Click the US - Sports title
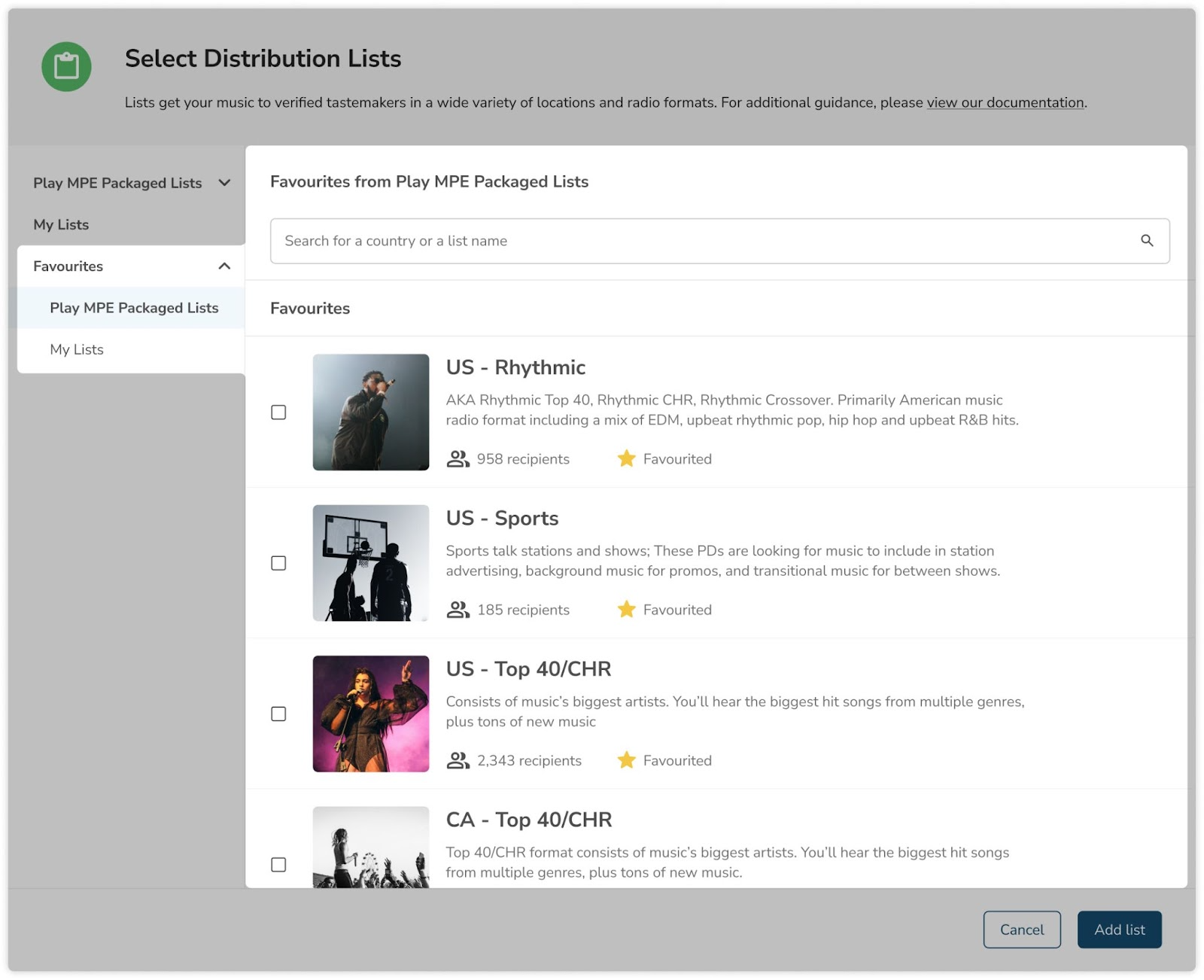The width and height of the screenshot is (1204, 980). [x=502, y=519]
